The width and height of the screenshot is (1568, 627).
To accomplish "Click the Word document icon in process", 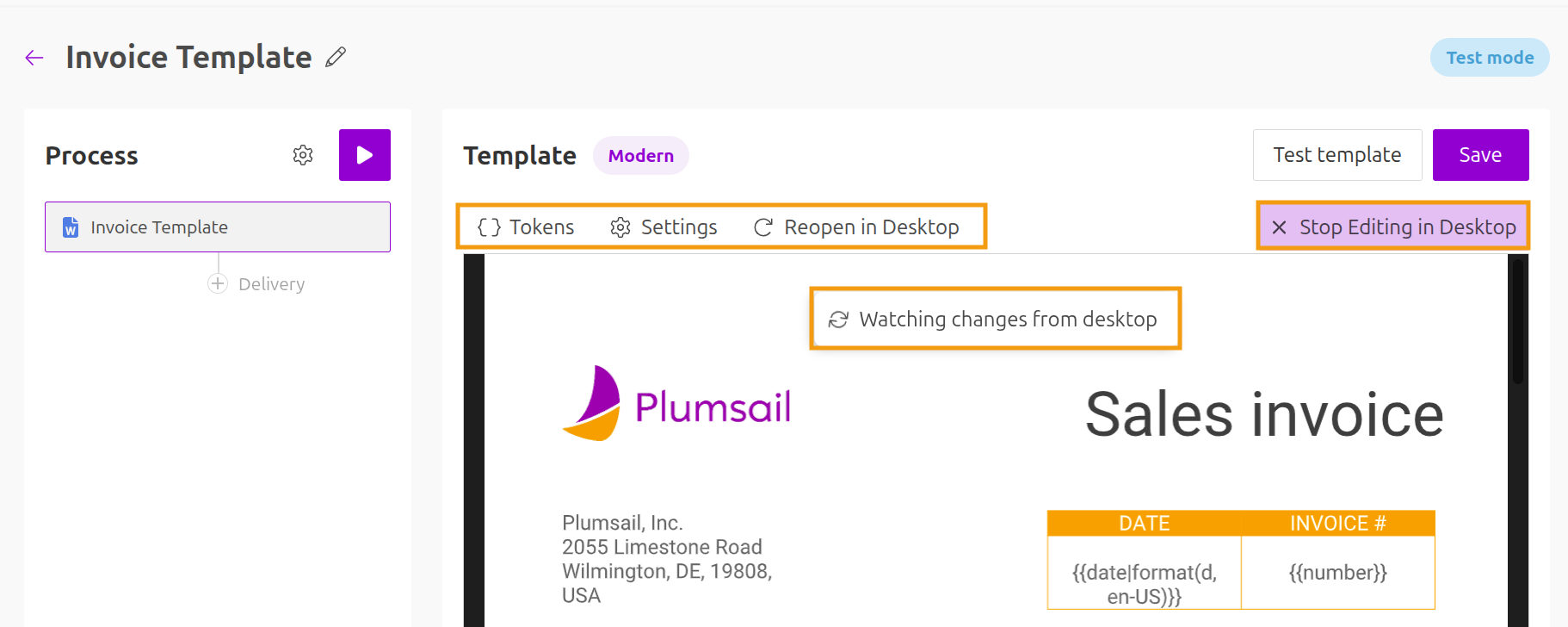I will (x=71, y=227).
